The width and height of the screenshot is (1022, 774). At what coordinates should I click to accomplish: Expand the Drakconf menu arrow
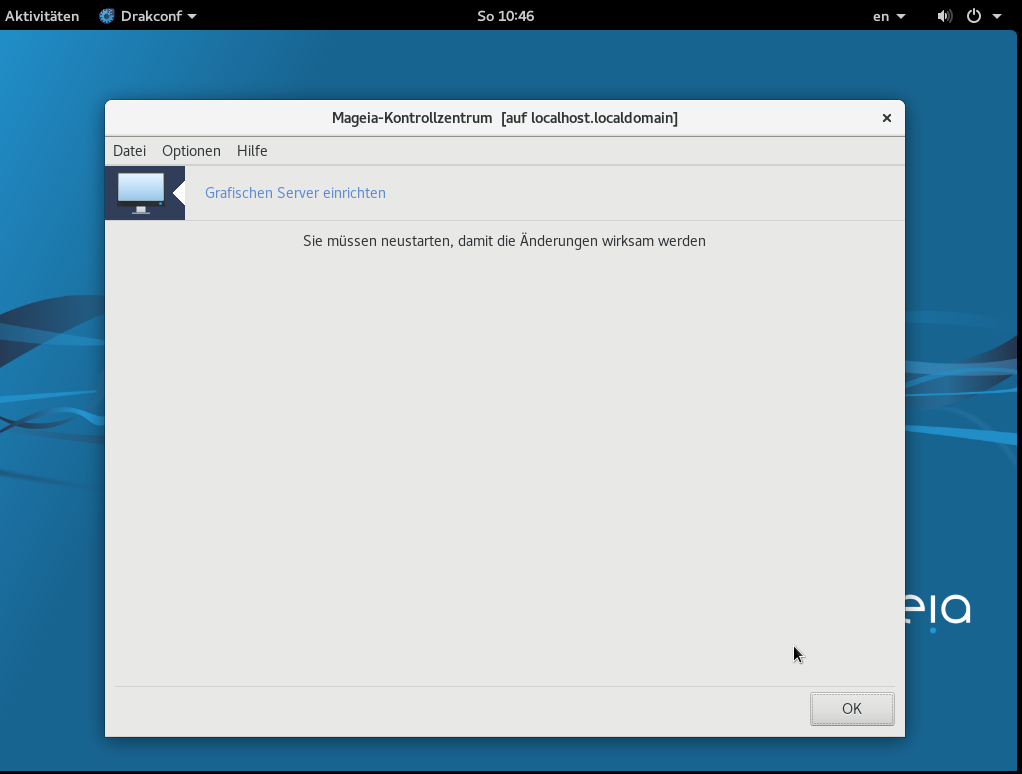[192, 17]
